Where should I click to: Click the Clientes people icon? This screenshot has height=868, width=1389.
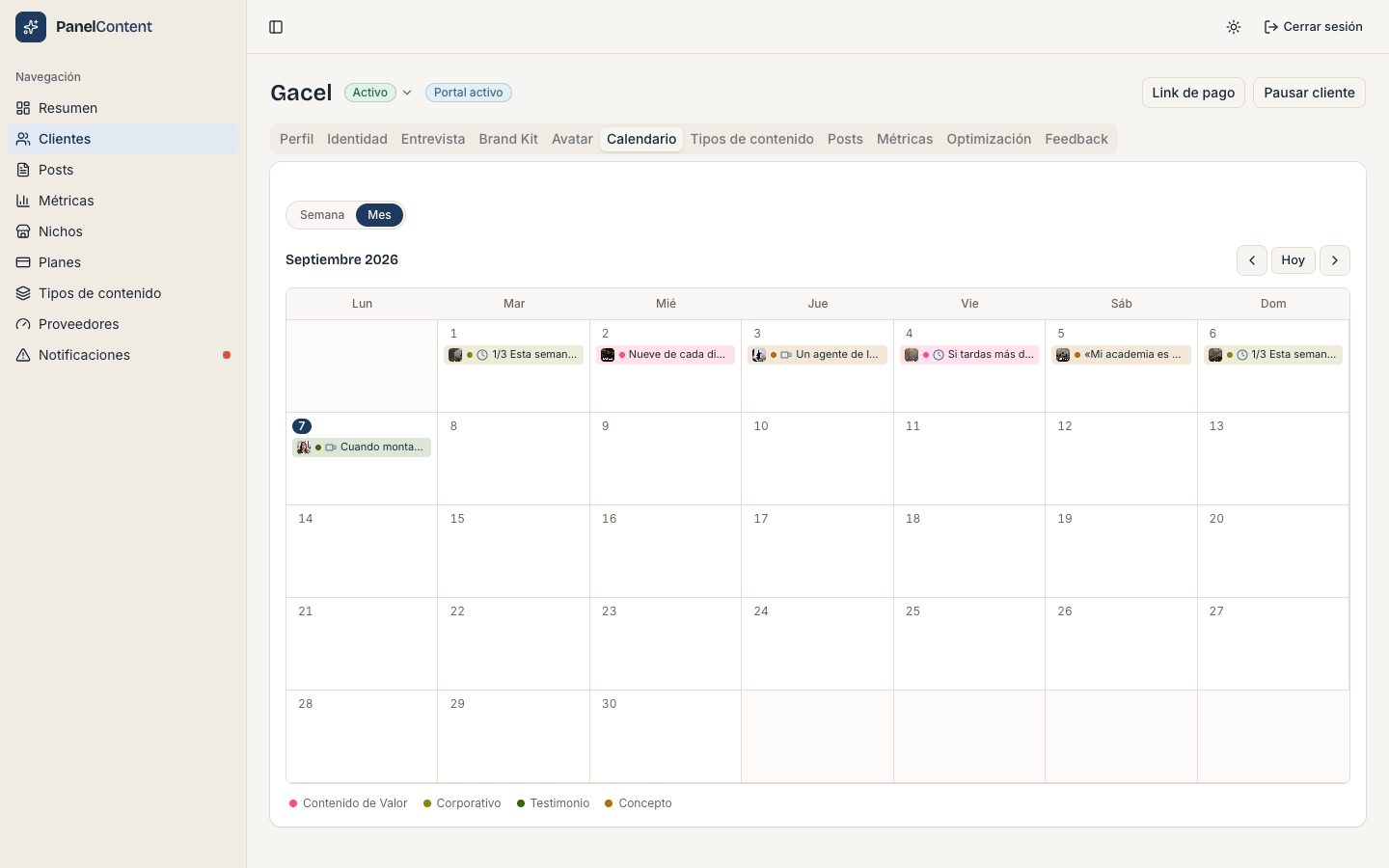click(23, 139)
